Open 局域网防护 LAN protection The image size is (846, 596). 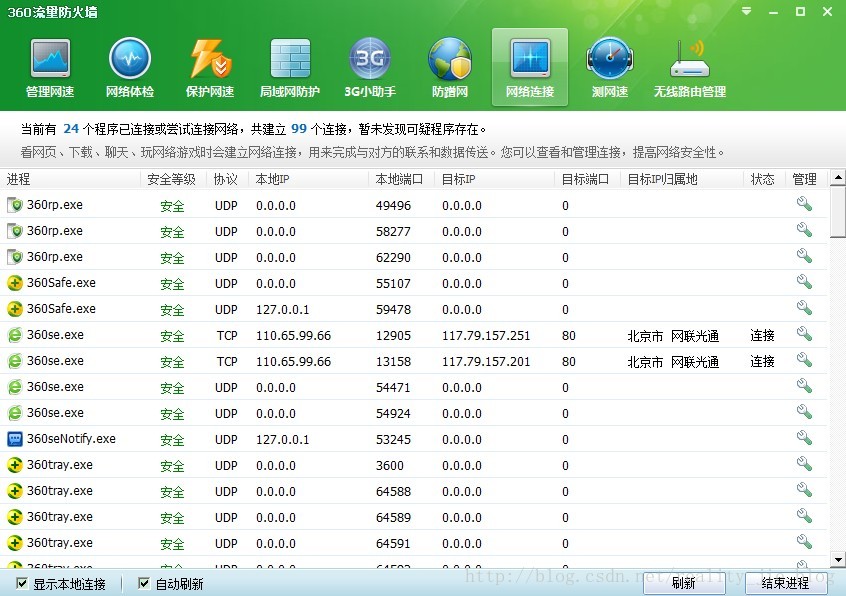pos(290,68)
